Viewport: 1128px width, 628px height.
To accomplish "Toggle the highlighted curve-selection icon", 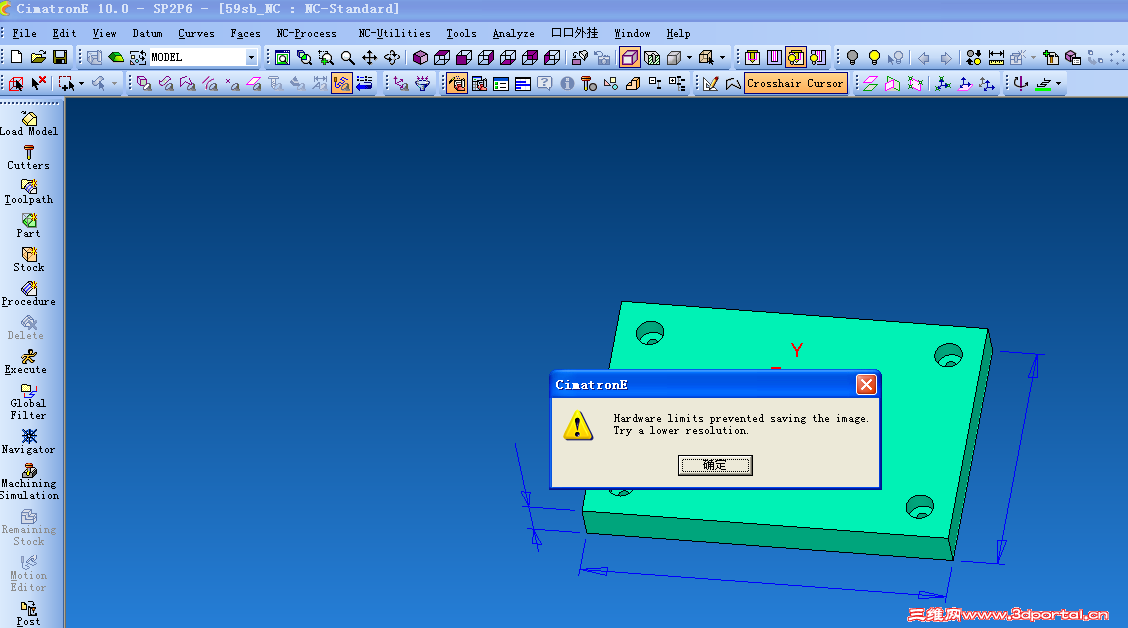I will [x=342, y=83].
